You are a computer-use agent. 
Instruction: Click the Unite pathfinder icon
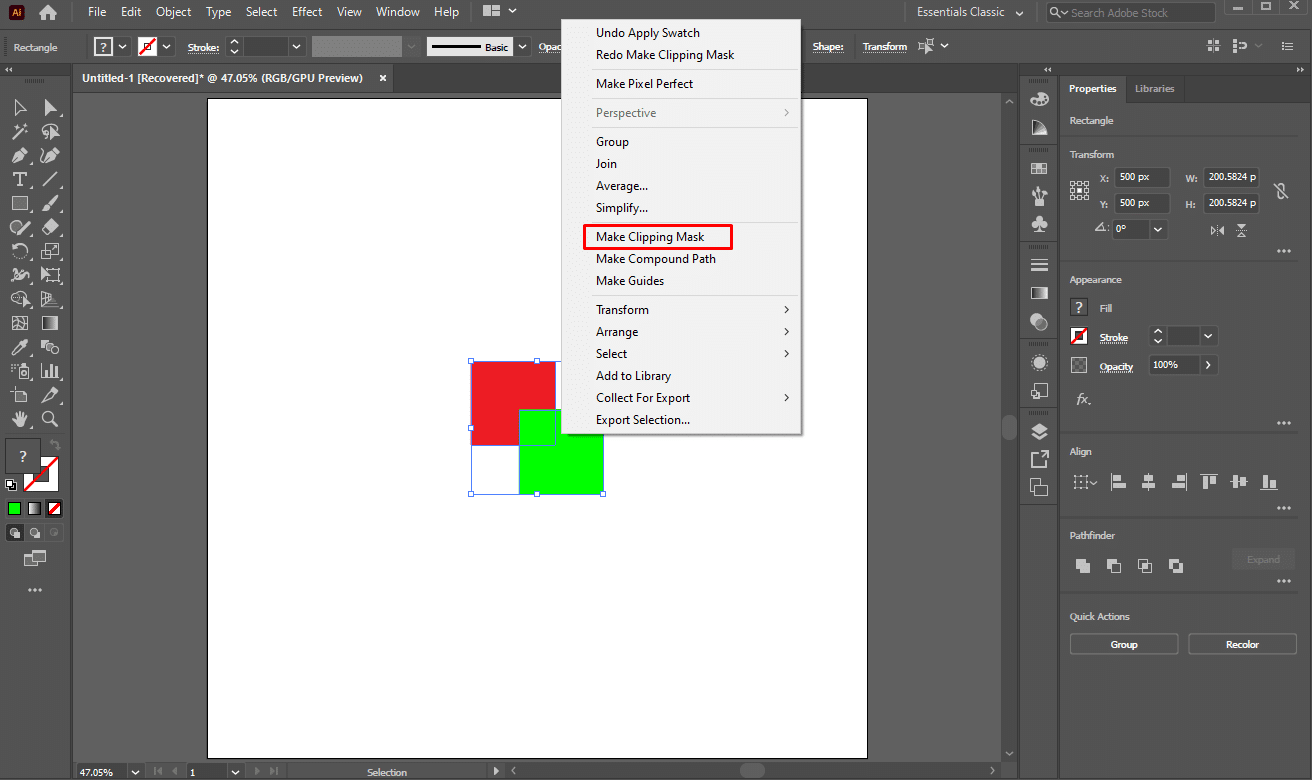tap(1082, 566)
